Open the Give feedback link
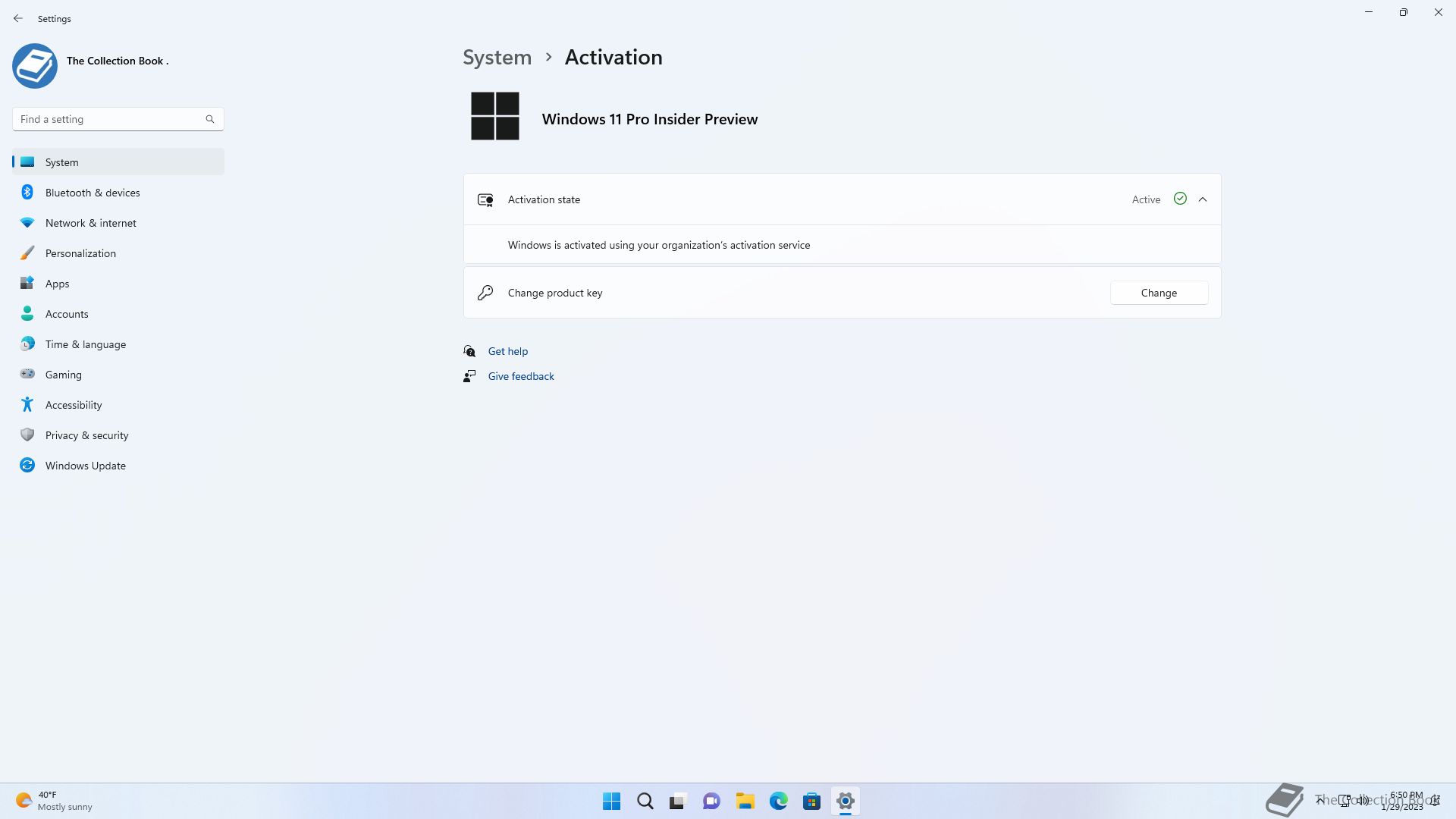Screen dimensions: 1456x819 [520, 376]
